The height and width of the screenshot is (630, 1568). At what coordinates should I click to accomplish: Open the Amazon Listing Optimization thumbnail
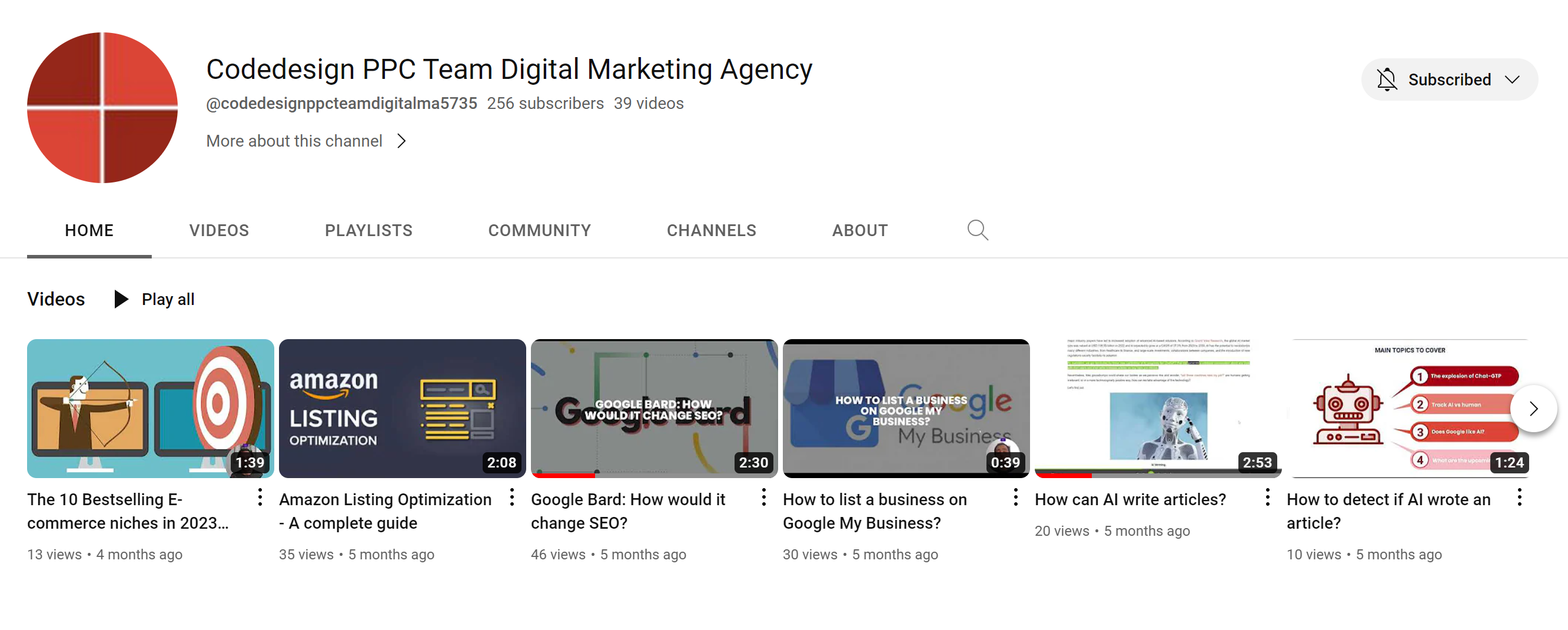point(402,408)
